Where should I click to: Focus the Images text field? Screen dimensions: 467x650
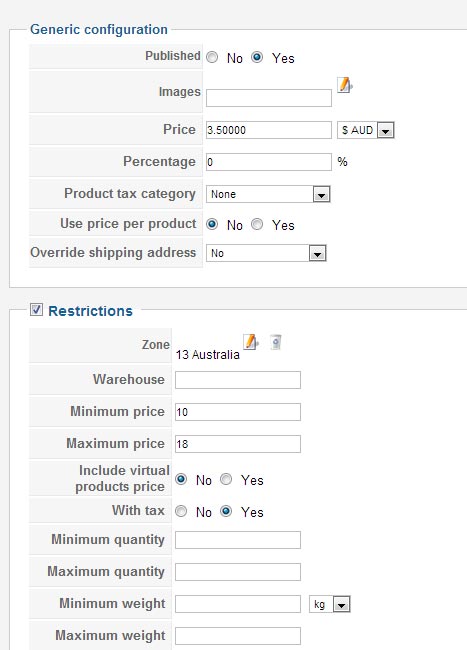point(269,98)
